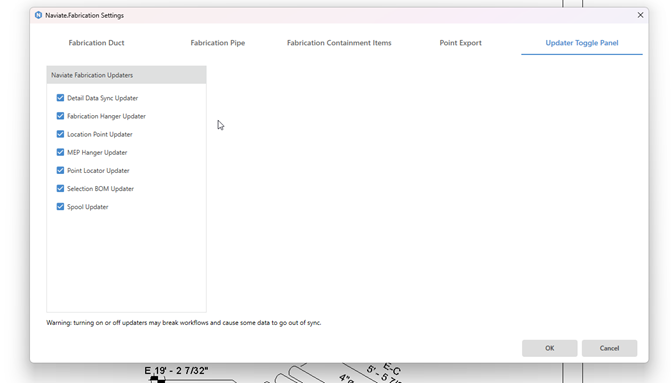
Task: Toggle MEP Hanger Updater checkbox
Action: pos(60,152)
